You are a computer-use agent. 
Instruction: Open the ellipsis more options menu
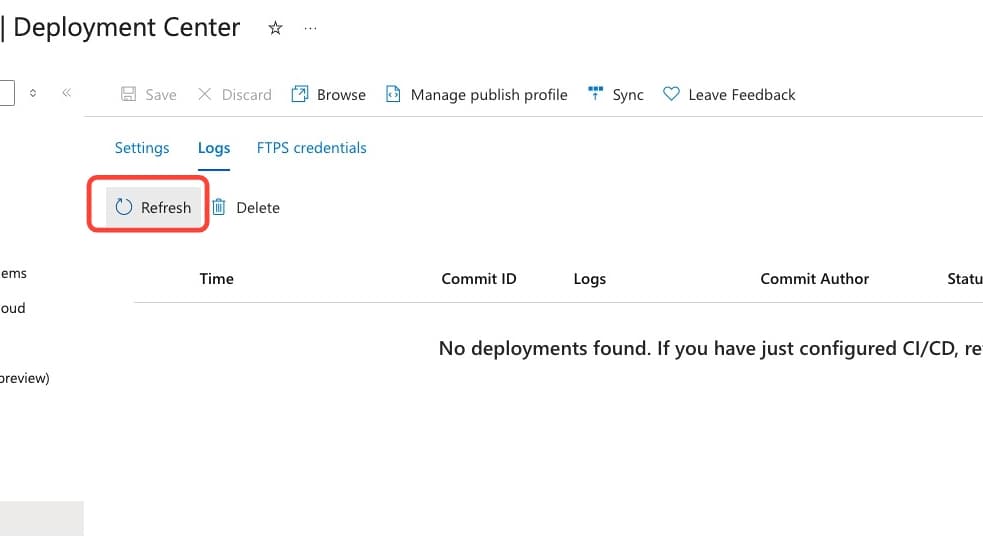click(x=310, y=28)
